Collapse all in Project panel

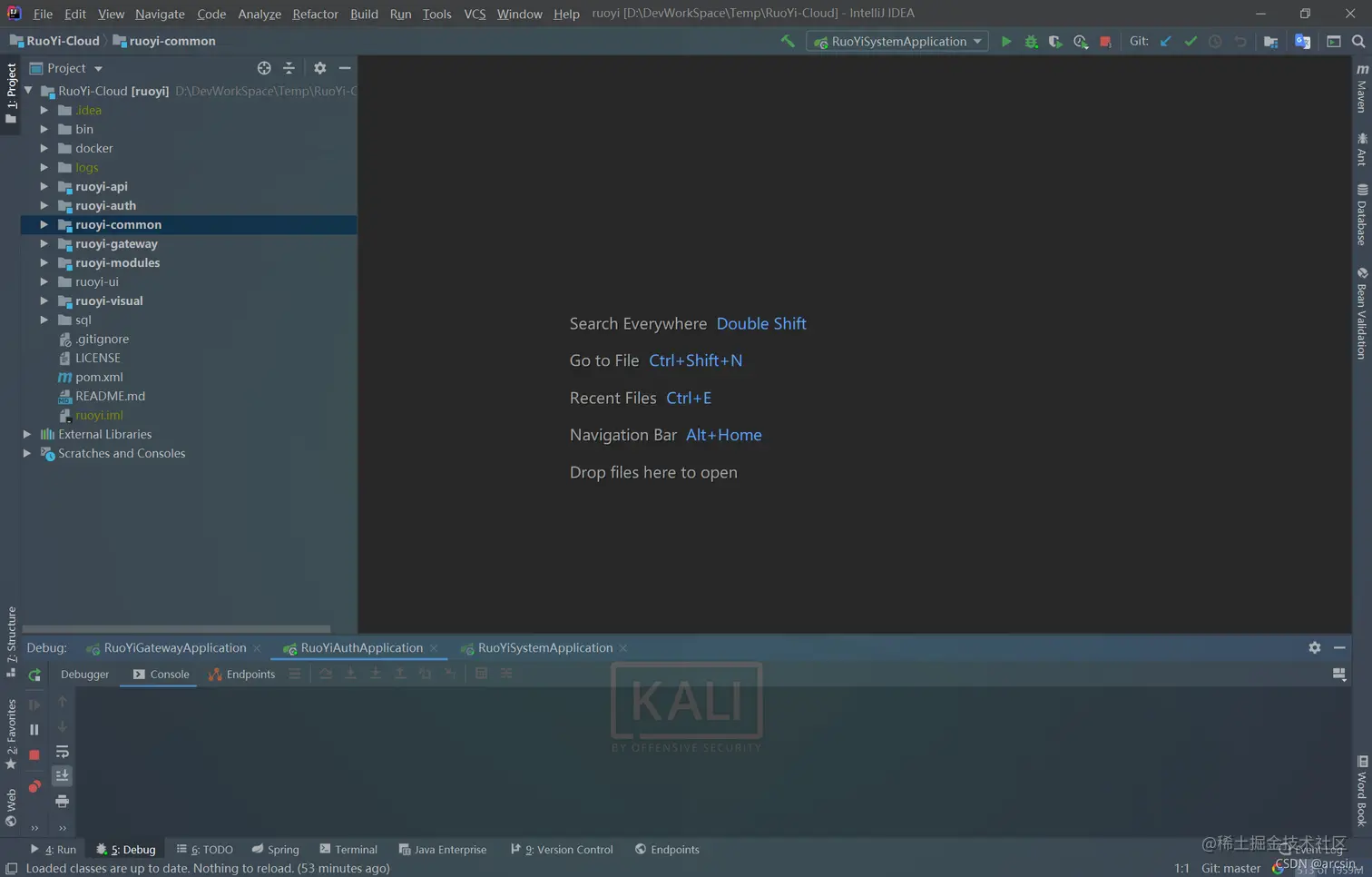pos(289,68)
